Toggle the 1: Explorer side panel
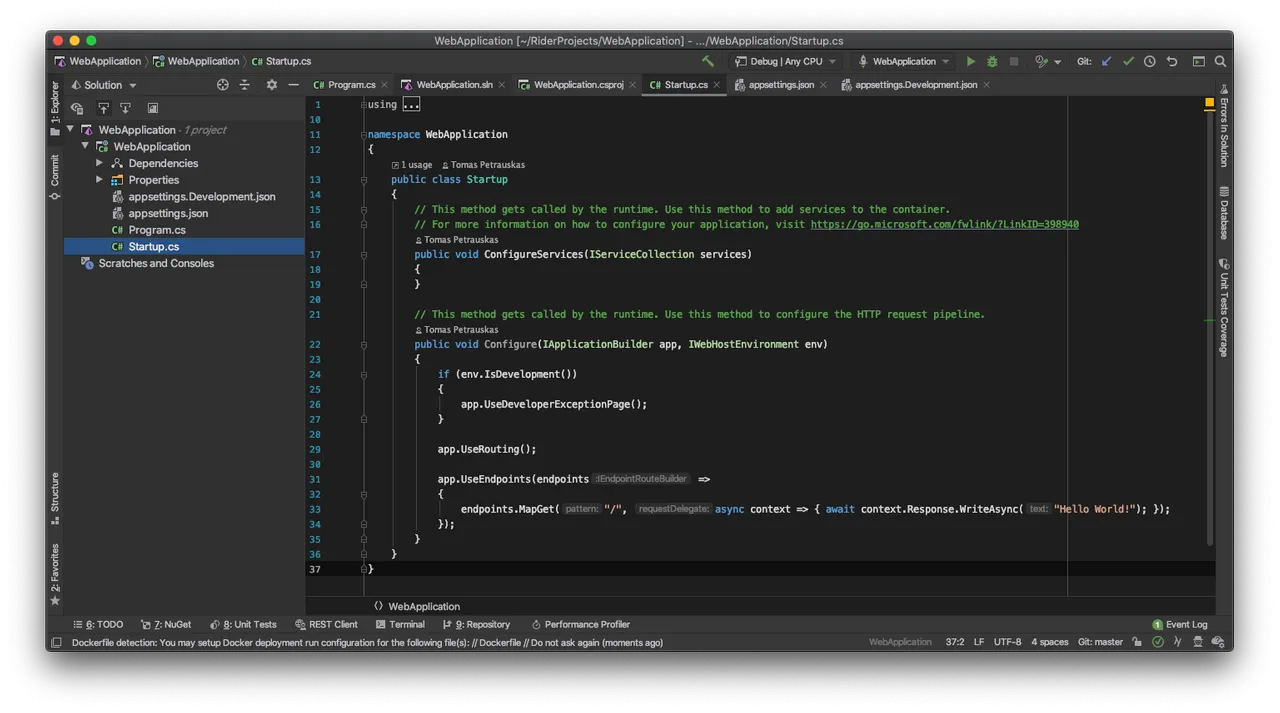The width and height of the screenshot is (1280, 713). 55,108
